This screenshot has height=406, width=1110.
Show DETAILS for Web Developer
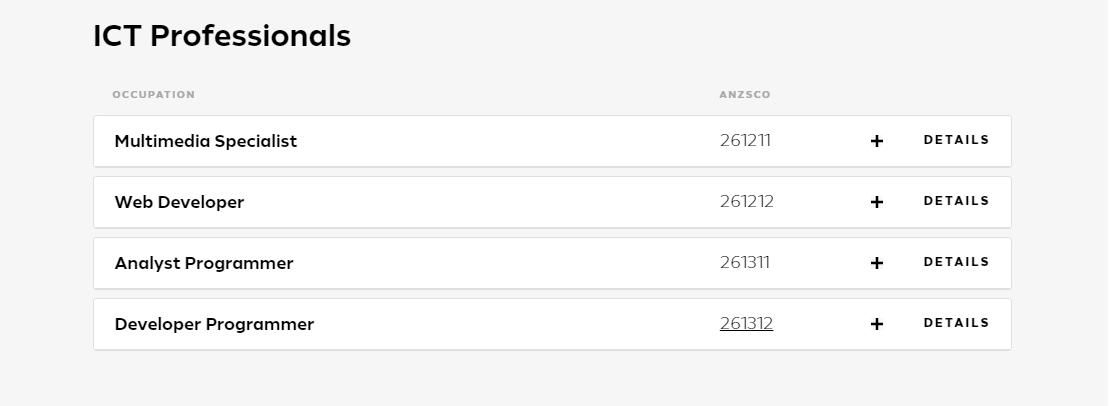point(956,201)
